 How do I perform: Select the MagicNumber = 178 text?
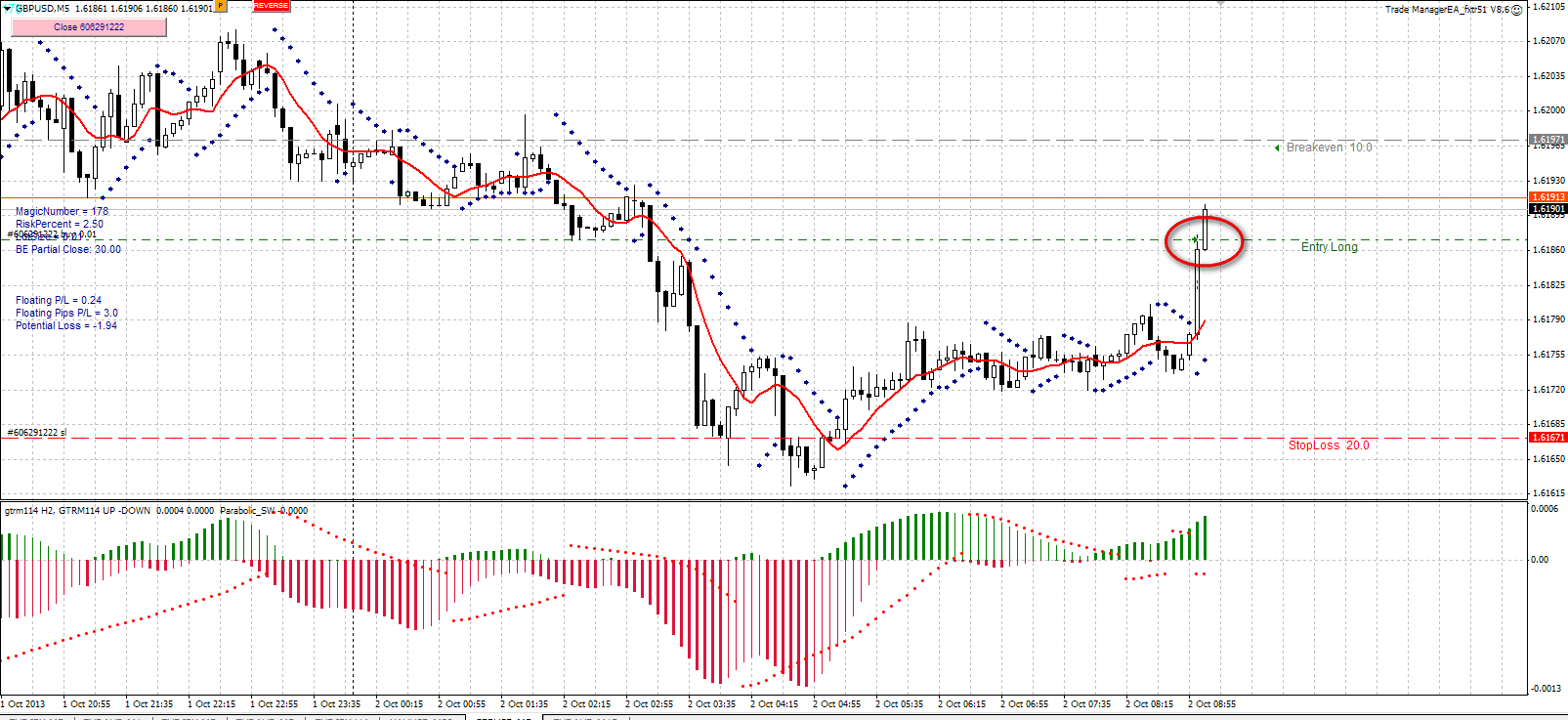[62, 212]
